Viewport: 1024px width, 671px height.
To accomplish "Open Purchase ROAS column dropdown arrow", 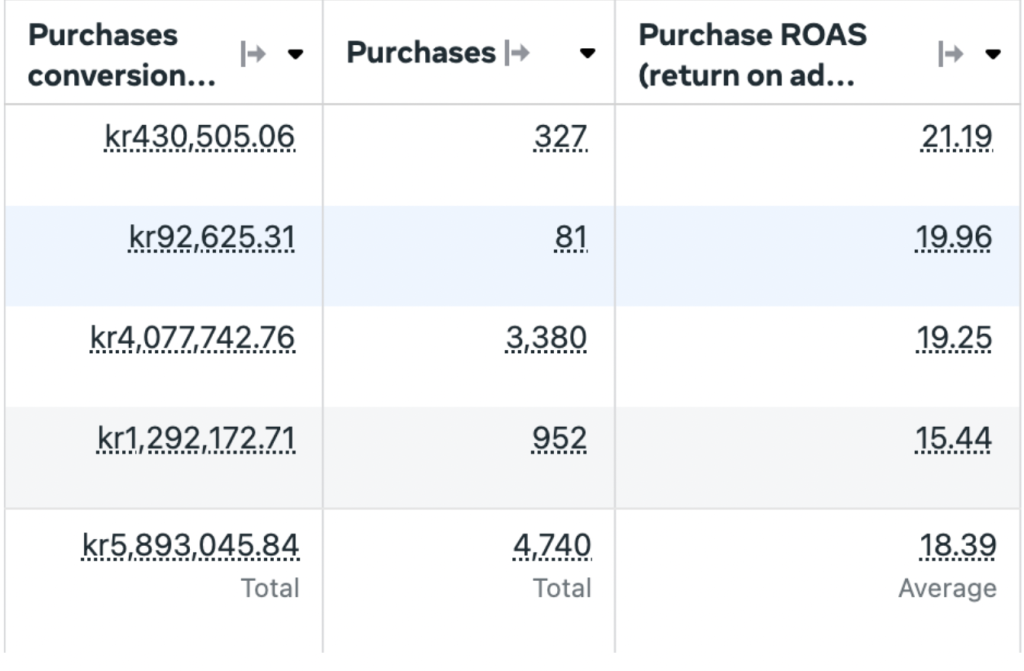I will (x=993, y=54).
